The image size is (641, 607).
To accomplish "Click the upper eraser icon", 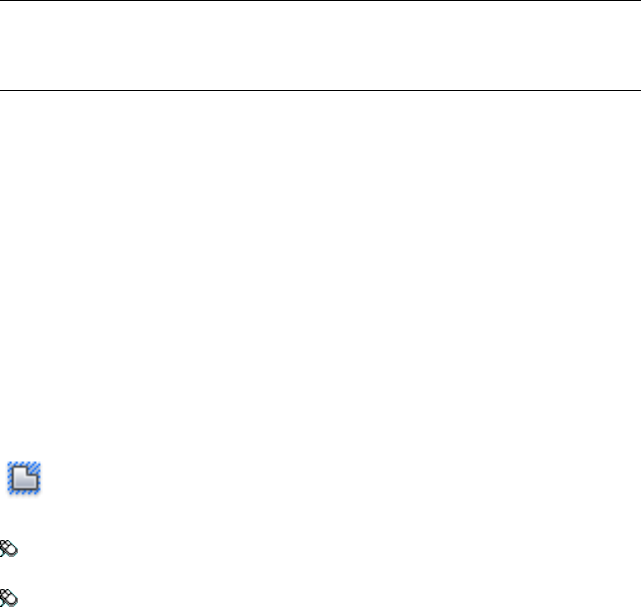I will pyautogui.click(x=9, y=549).
